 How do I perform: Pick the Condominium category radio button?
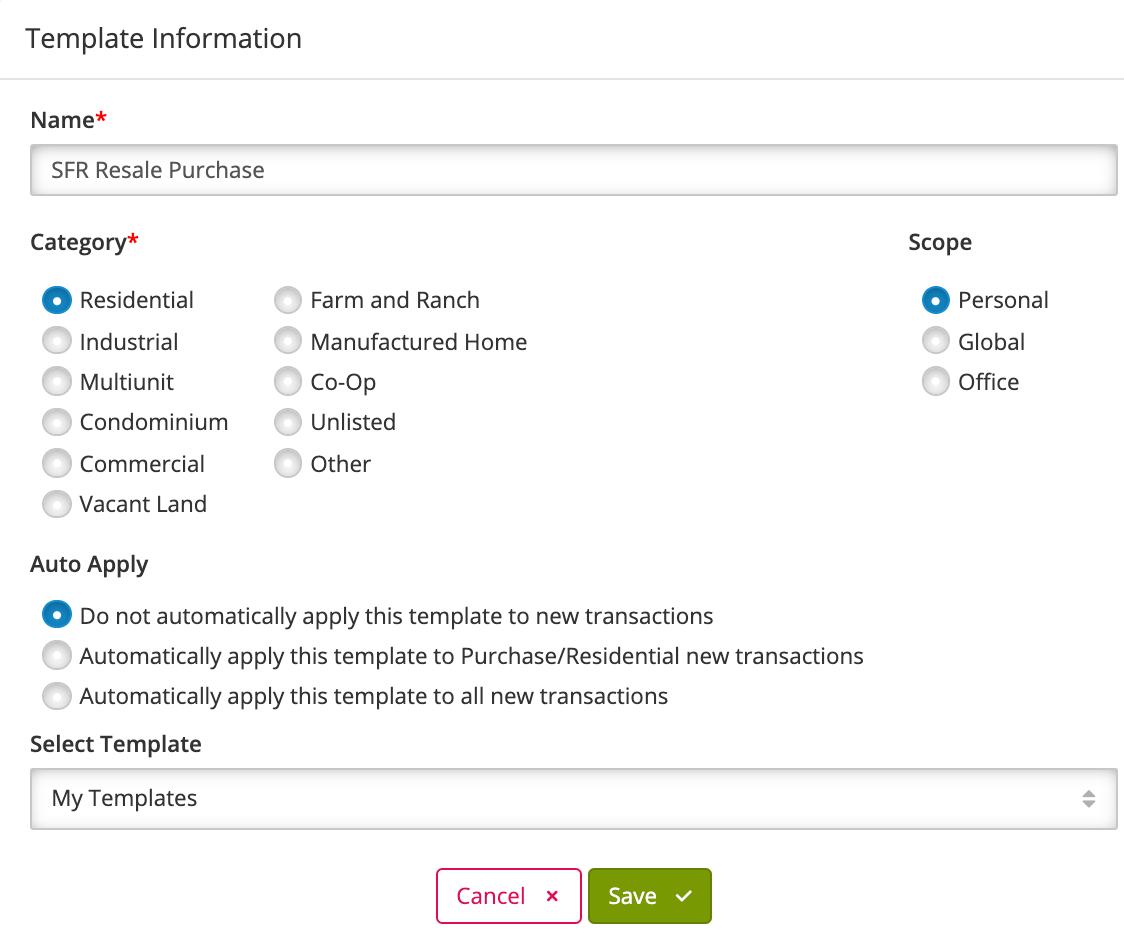[x=57, y=422]
